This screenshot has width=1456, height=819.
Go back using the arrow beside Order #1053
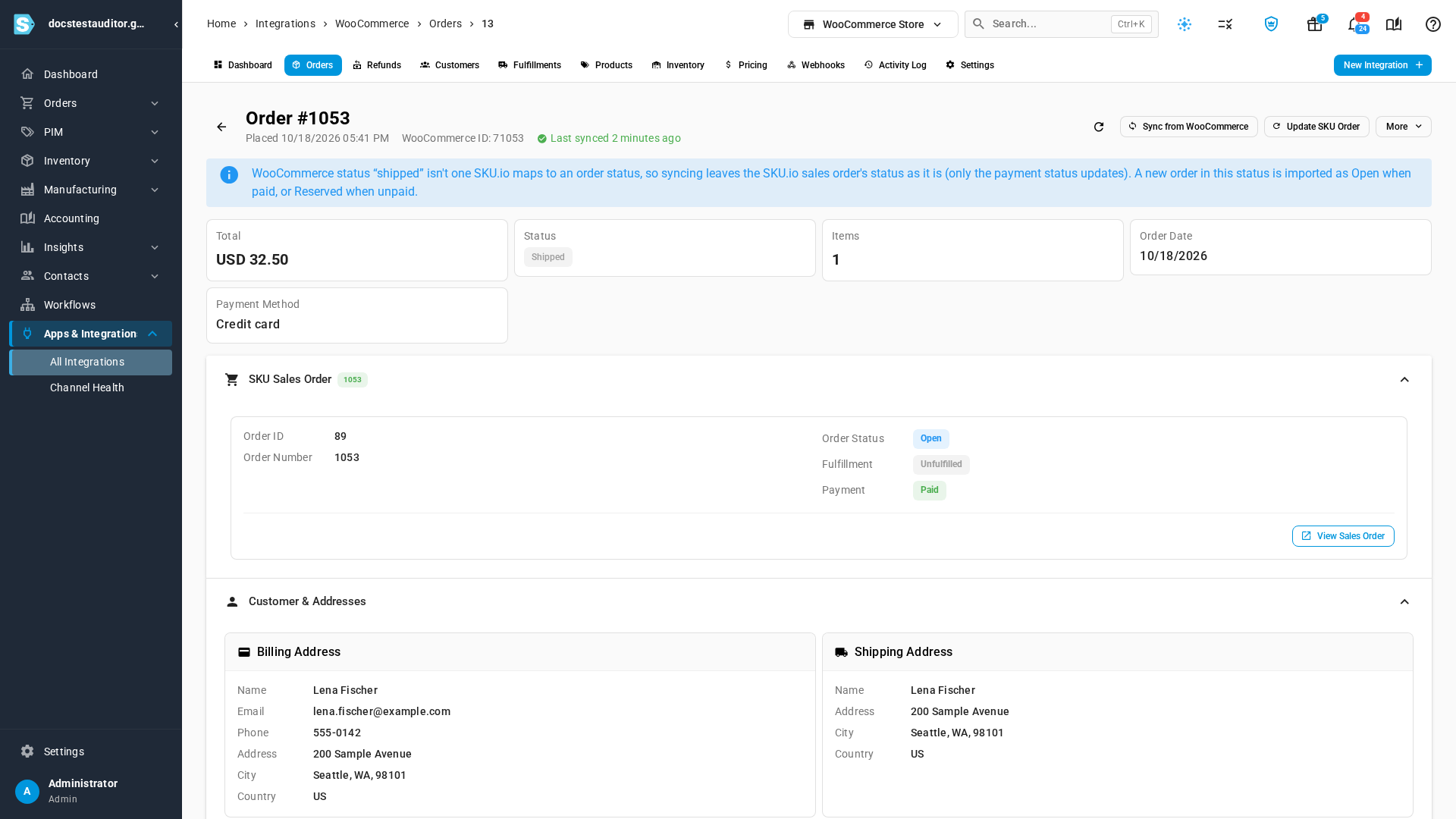pyautogui.click(x=221, y=127)
